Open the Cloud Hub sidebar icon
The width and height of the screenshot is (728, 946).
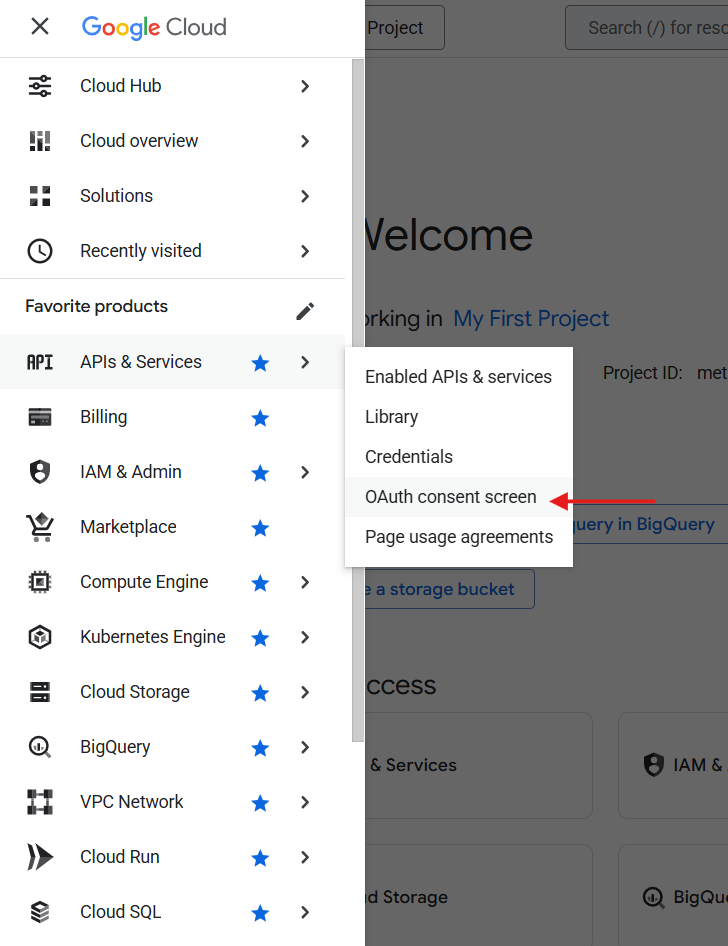point(40,86)
